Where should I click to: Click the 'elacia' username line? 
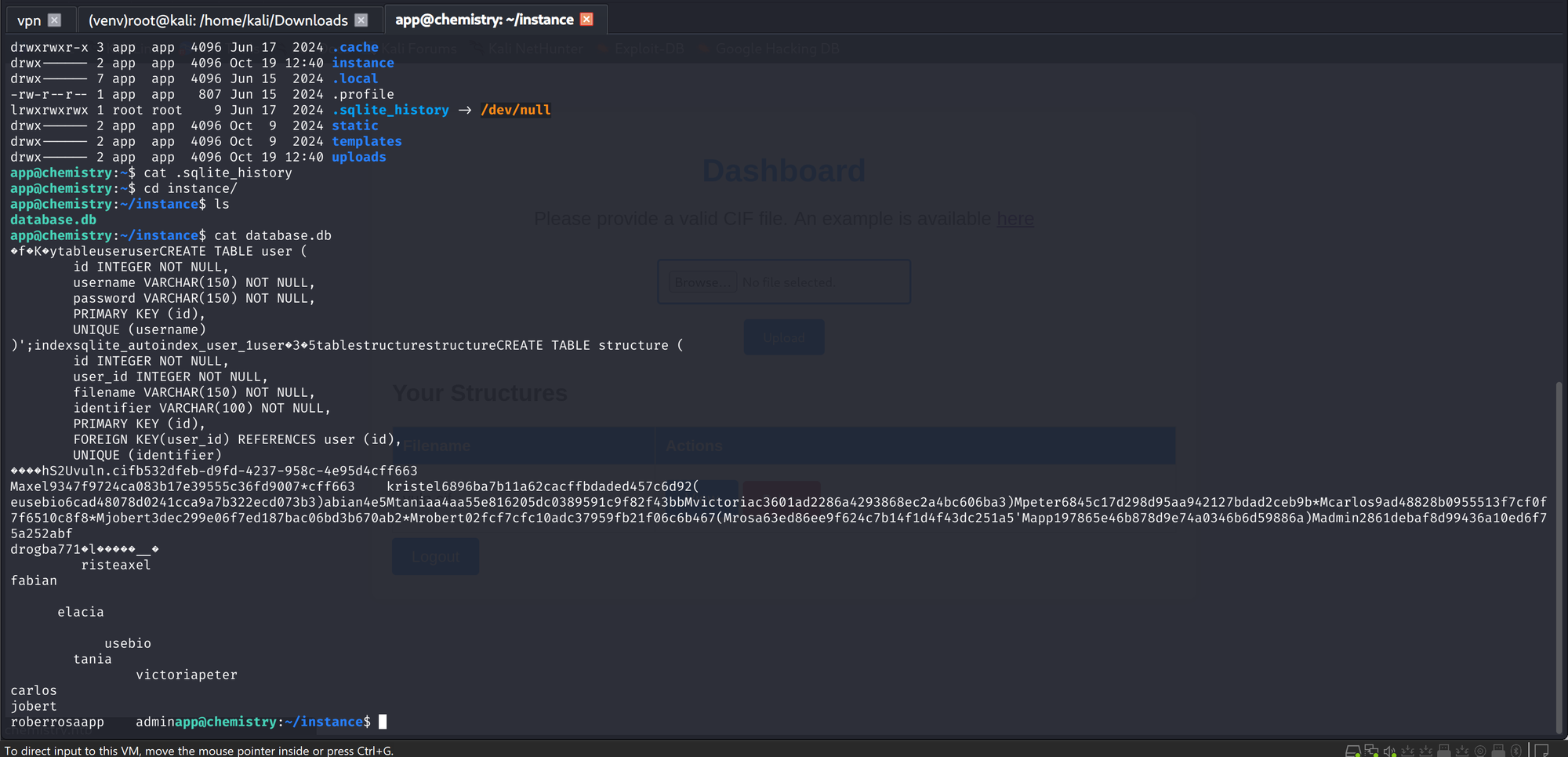click(x=81, y=612)
